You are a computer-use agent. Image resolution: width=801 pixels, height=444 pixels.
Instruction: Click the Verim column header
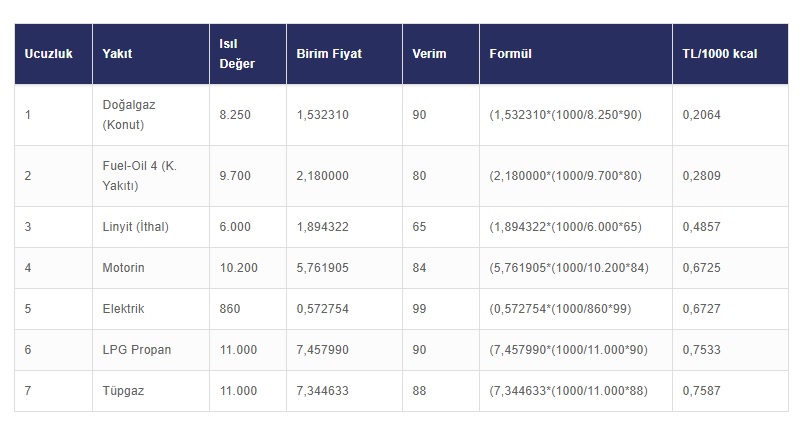(429, 53)
